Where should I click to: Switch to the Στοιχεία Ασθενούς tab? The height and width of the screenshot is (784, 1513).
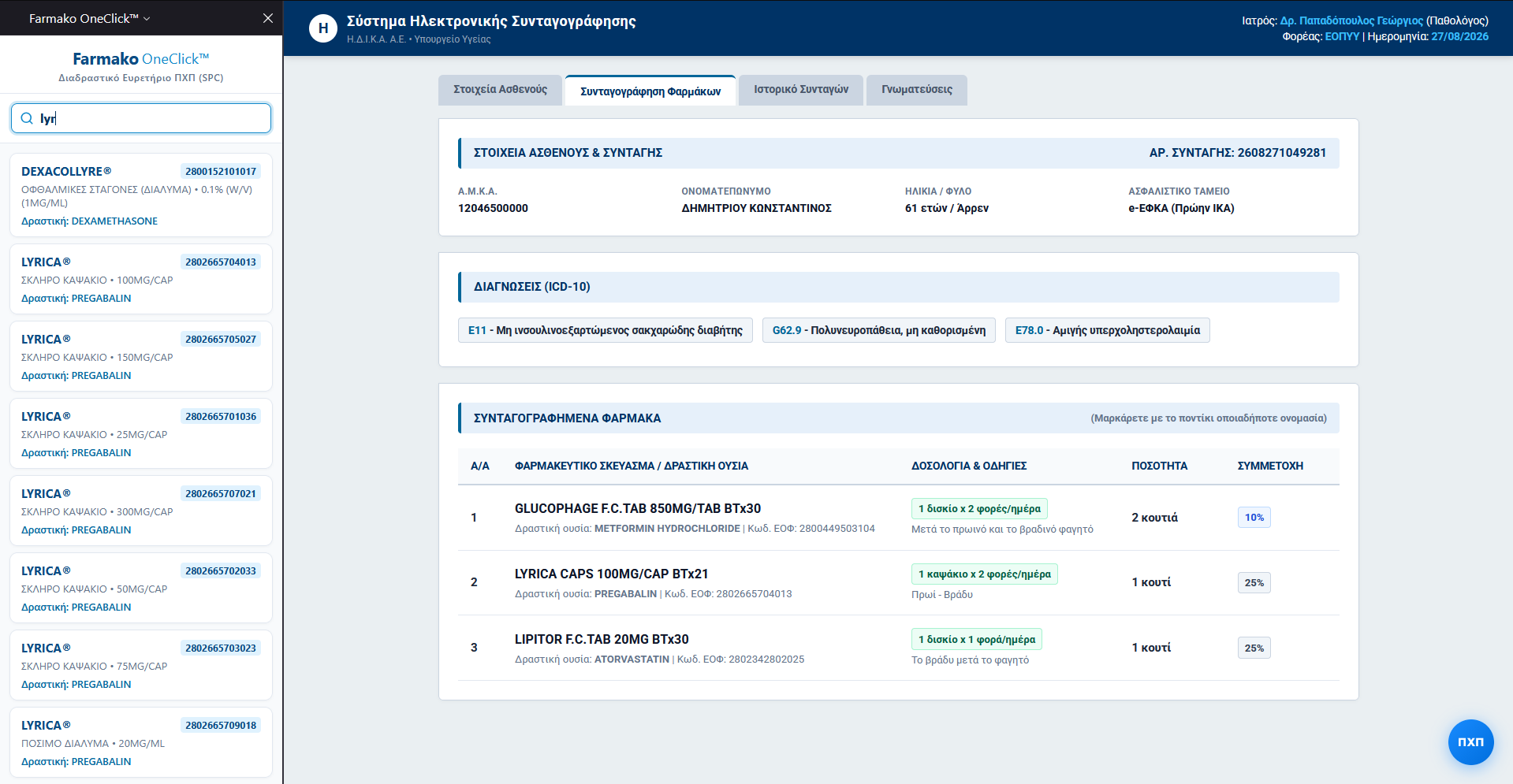(500, 90)
